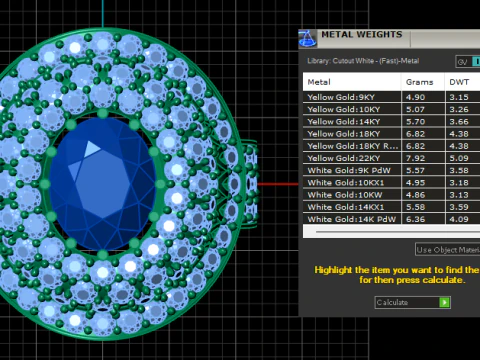Select the Yellow Gold:18KY row
Viewport: 480px width, 360px height.
tap(391, 134)
